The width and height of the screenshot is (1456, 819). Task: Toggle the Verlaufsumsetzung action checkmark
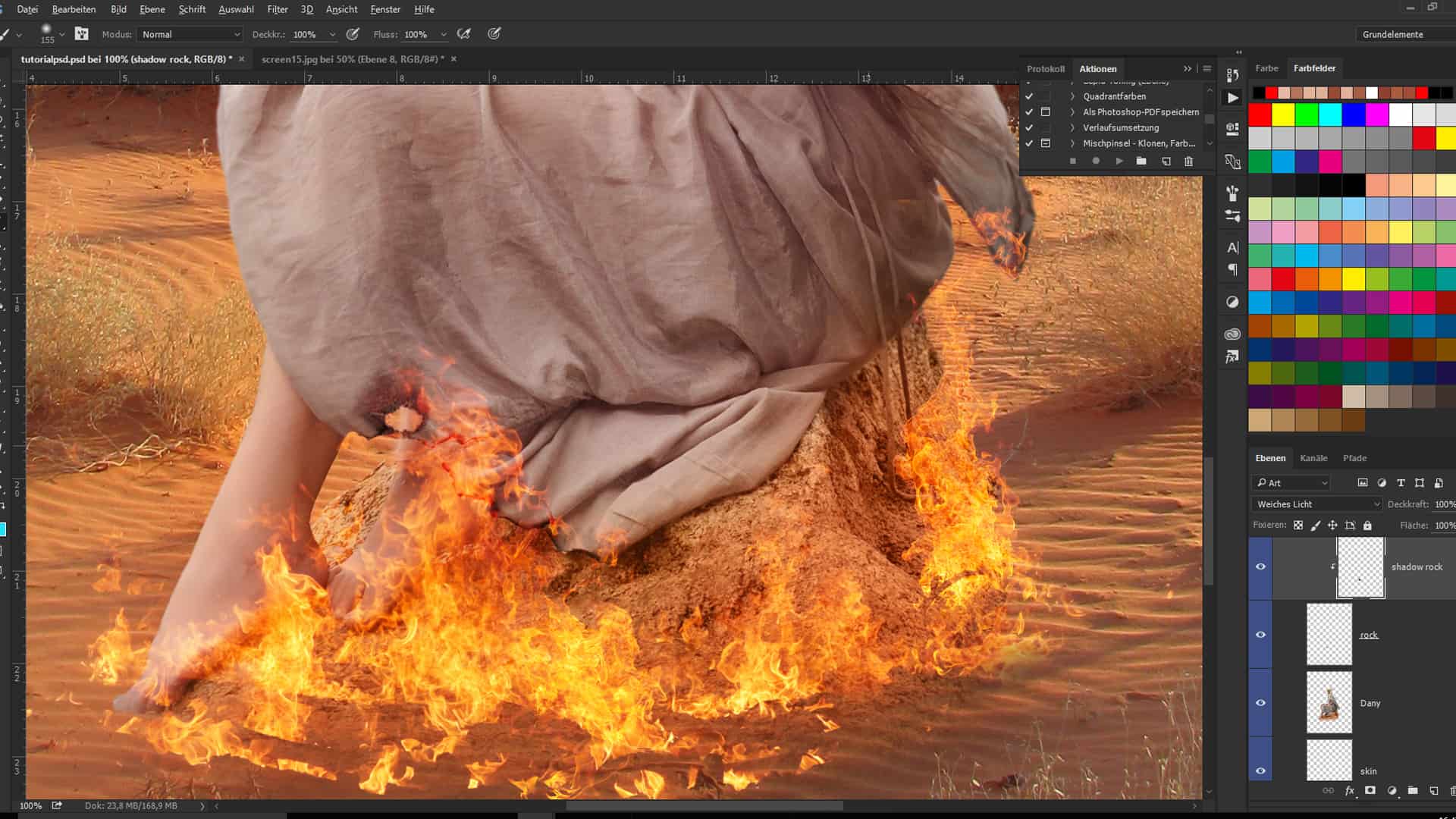point(1029,127)
